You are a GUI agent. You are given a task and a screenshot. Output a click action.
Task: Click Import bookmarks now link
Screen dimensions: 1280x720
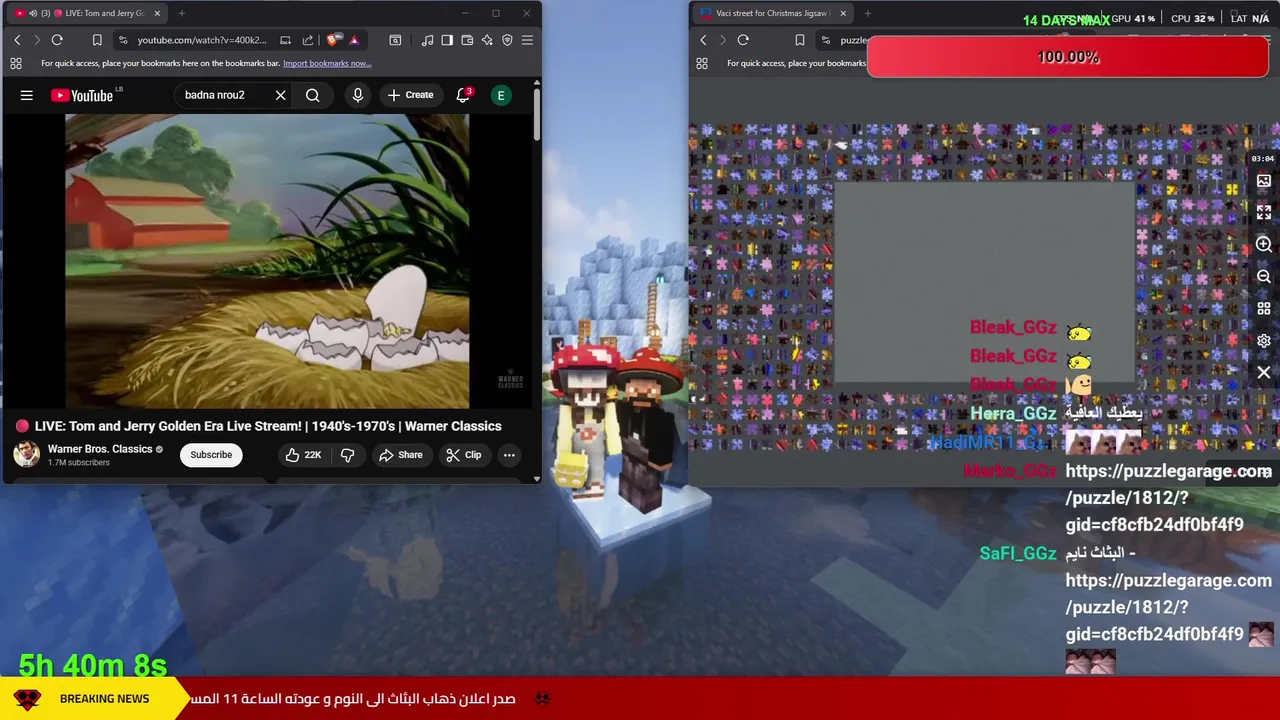coord(327,63)
